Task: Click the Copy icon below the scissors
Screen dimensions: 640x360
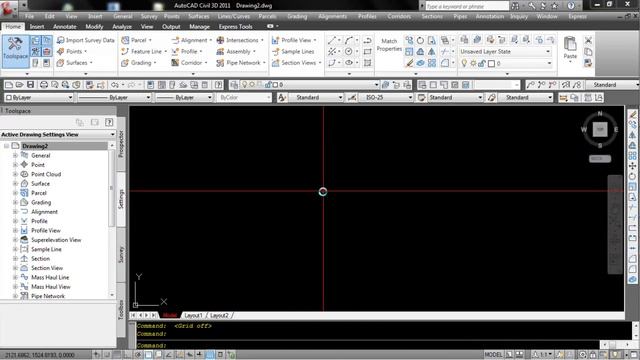Action: coord(588,51)
